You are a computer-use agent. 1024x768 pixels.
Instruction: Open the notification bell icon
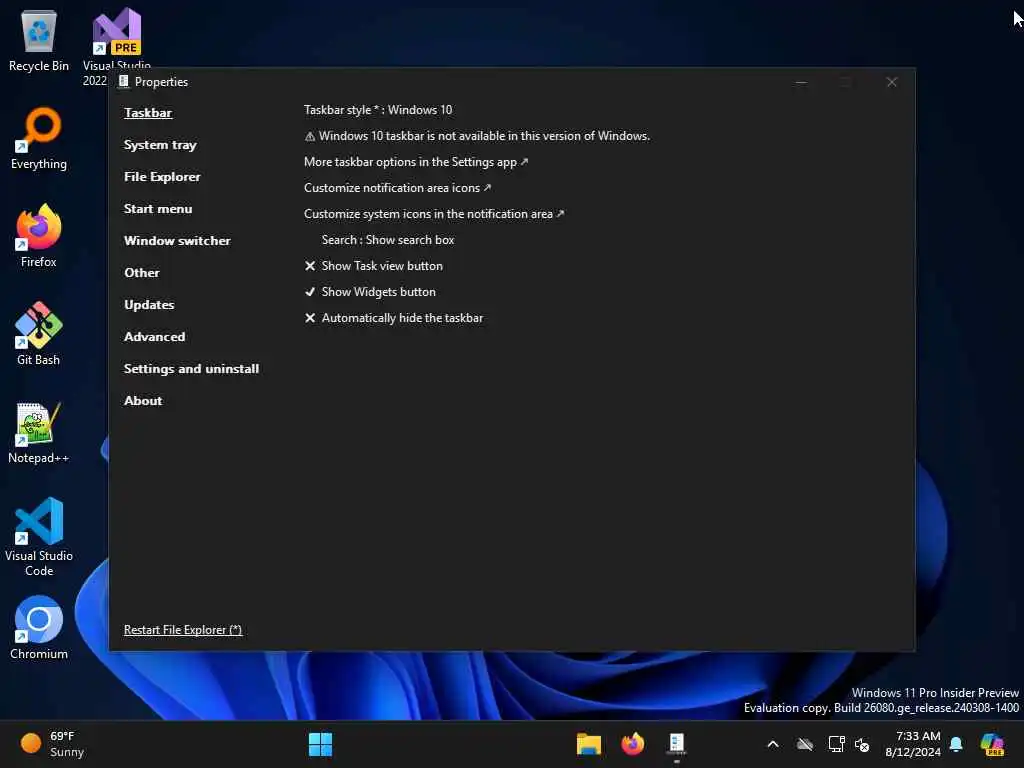(956, 744)
